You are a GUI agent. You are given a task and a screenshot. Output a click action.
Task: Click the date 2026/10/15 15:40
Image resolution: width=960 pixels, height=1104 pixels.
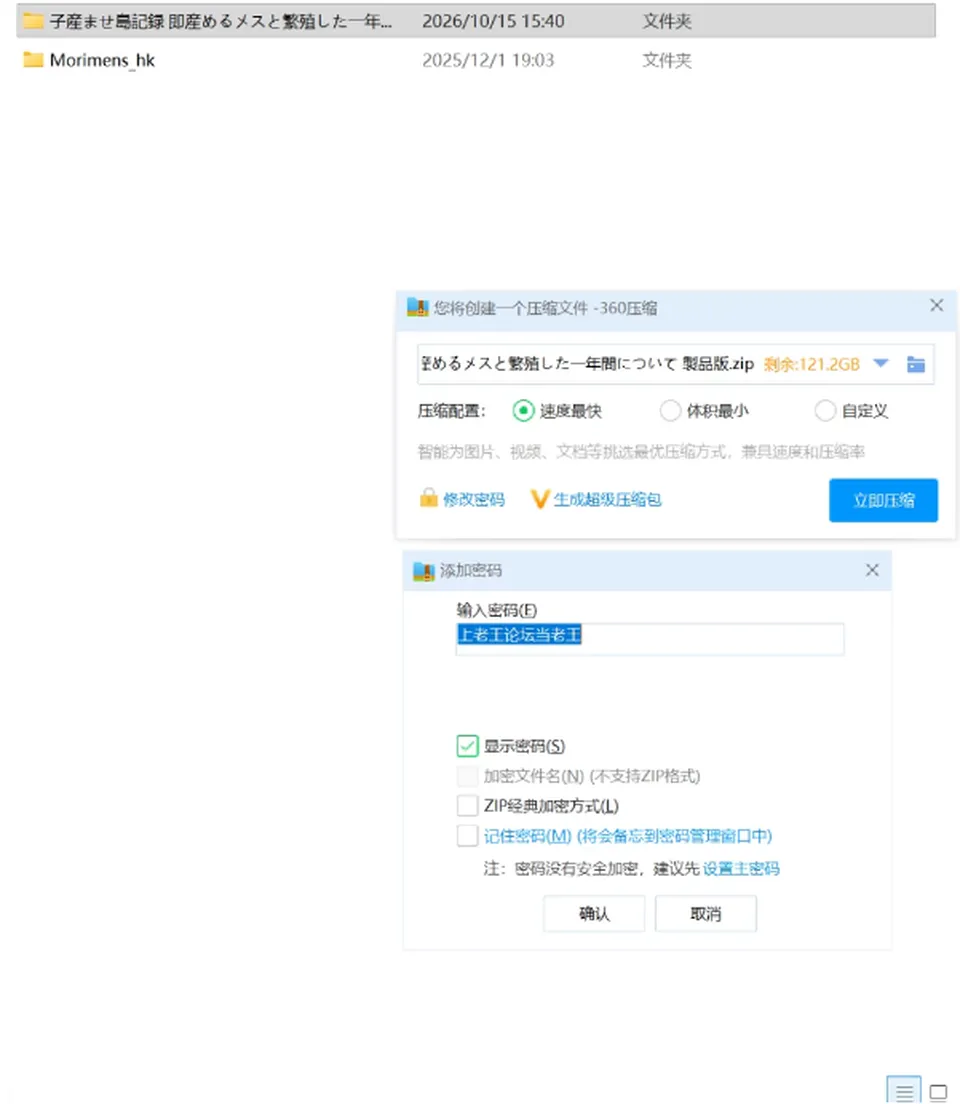point(493,21)
